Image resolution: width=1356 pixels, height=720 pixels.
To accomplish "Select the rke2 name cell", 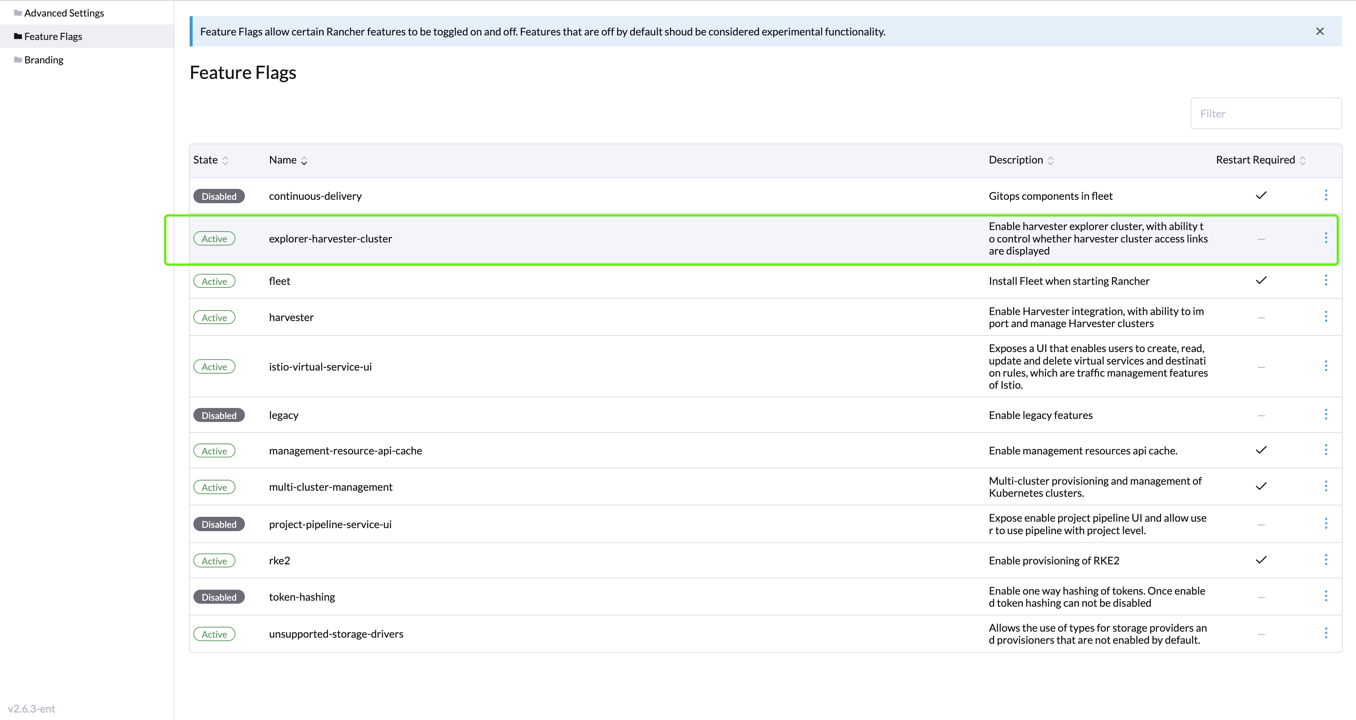I will (279, 561).
